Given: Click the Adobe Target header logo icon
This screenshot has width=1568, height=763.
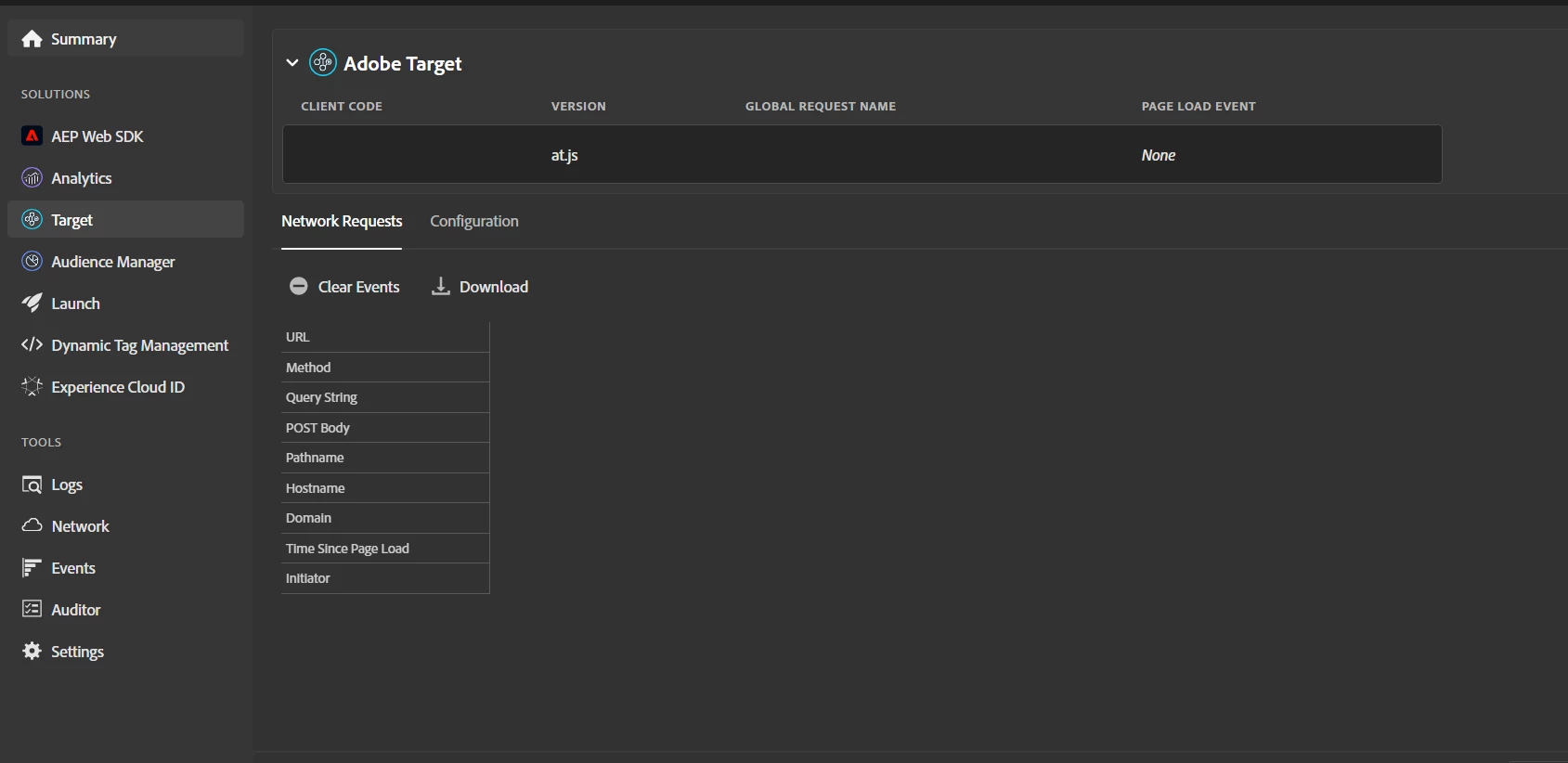Looking at the screenshot, I should coord(323,62).
